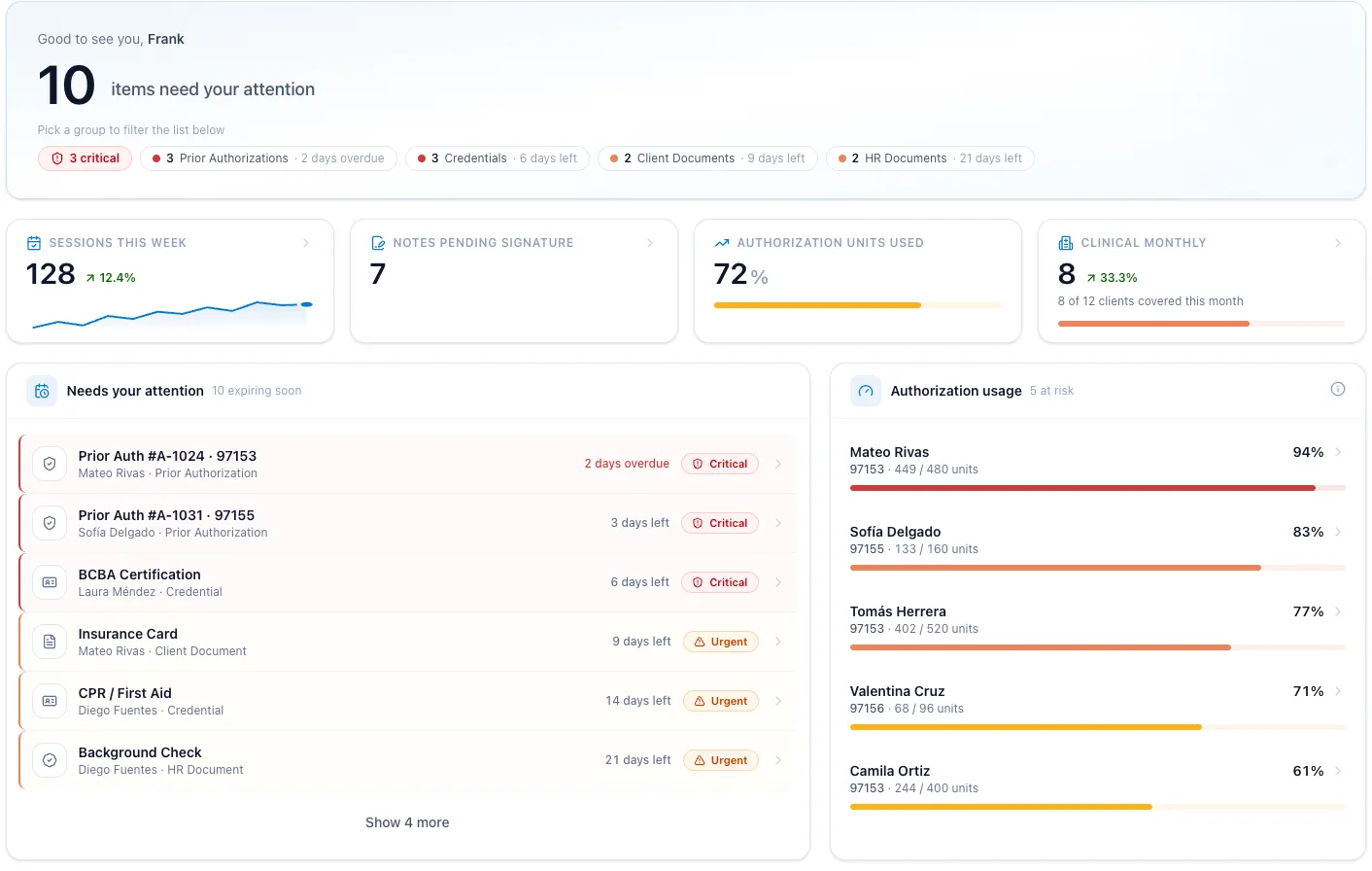Select Background Check item title
This screenshot has width=1372, height=871.
tap(140, 752)
